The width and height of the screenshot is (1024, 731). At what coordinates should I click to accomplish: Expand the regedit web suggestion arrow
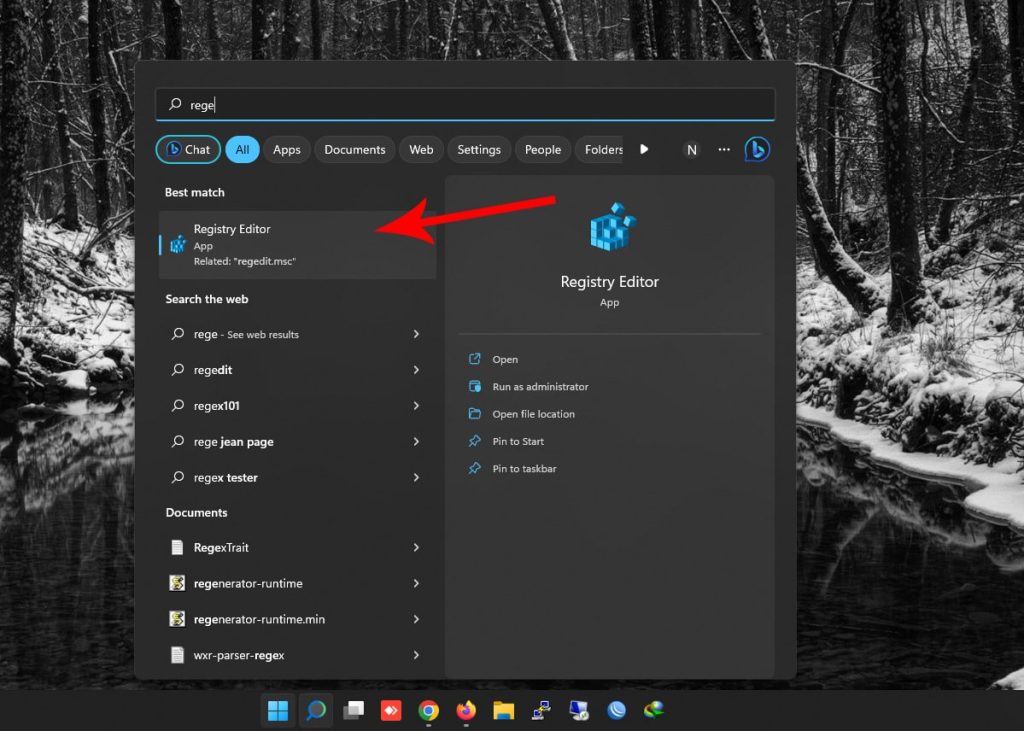(416, 370)
